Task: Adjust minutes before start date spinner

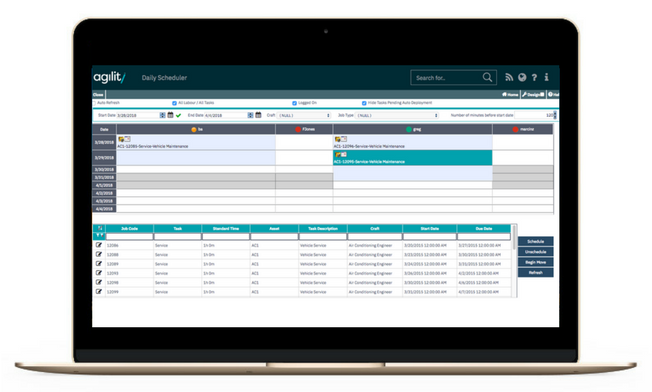Action: pyautogui.click(x=555, y=115)
